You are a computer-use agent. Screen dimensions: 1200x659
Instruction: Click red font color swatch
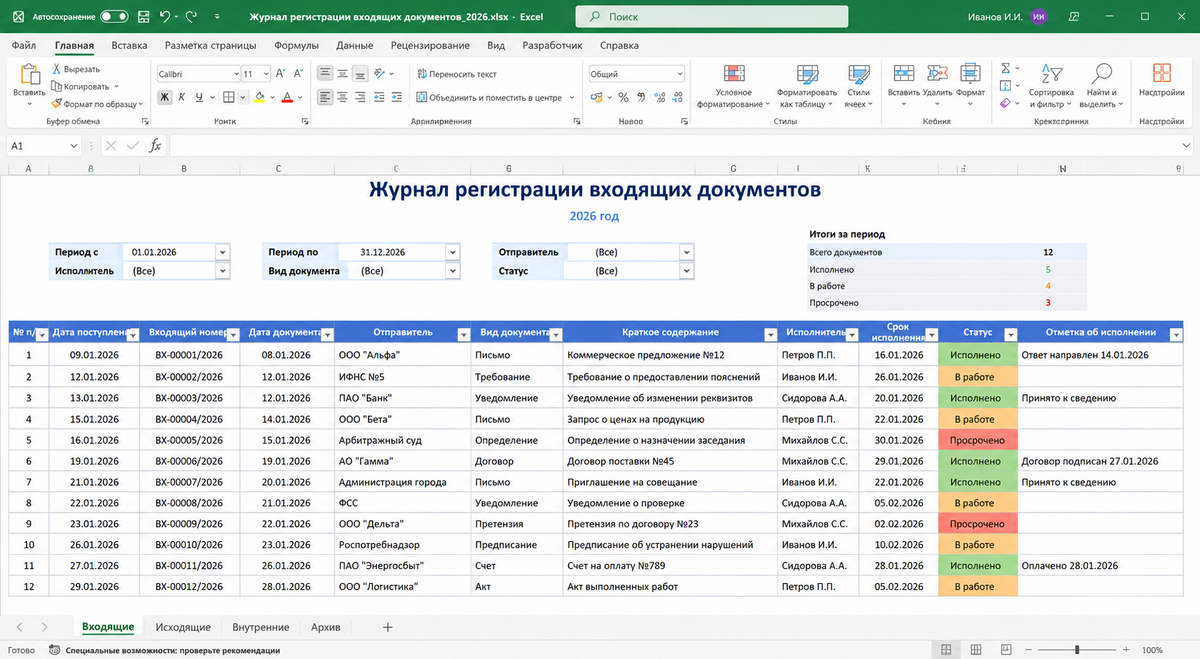[287, 97]
